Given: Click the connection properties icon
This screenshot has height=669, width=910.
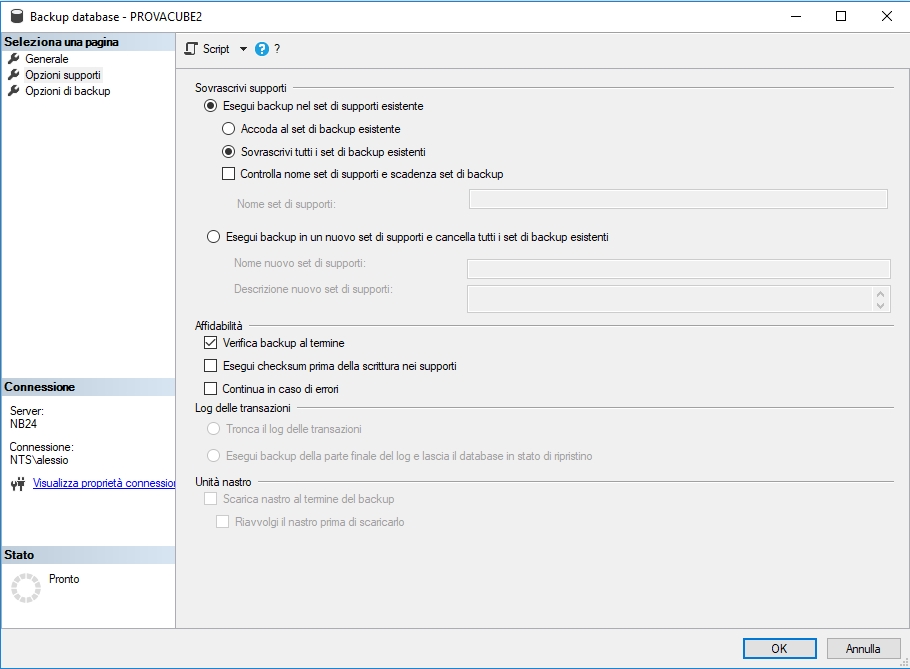Looking at the screenshot, I should pyautogui.click(x=18, y=484).
